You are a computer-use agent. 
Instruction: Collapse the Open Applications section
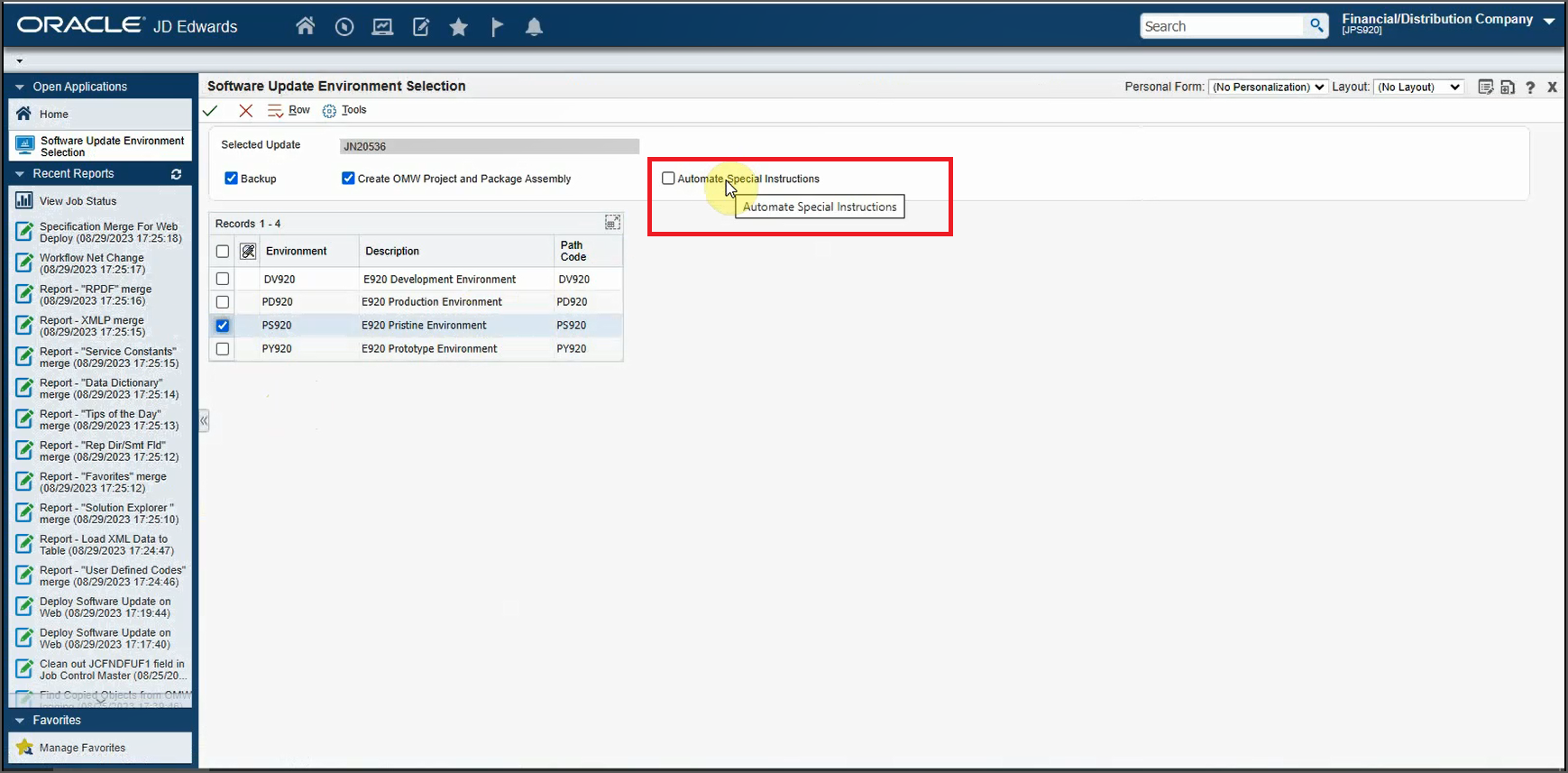point(20,87)
